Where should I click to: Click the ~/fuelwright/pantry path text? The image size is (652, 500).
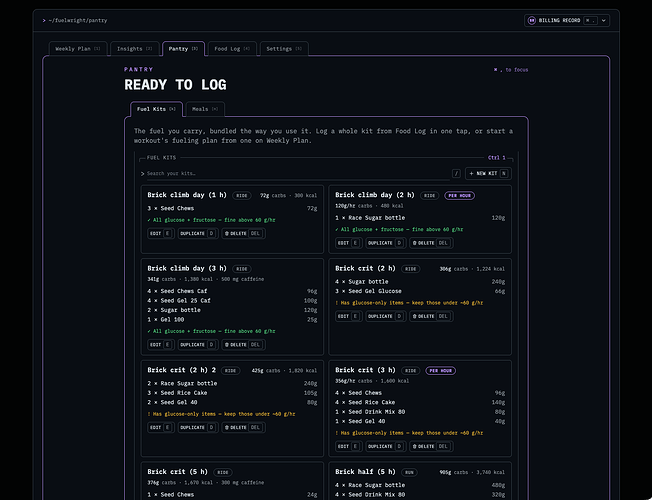pos(78,20)
